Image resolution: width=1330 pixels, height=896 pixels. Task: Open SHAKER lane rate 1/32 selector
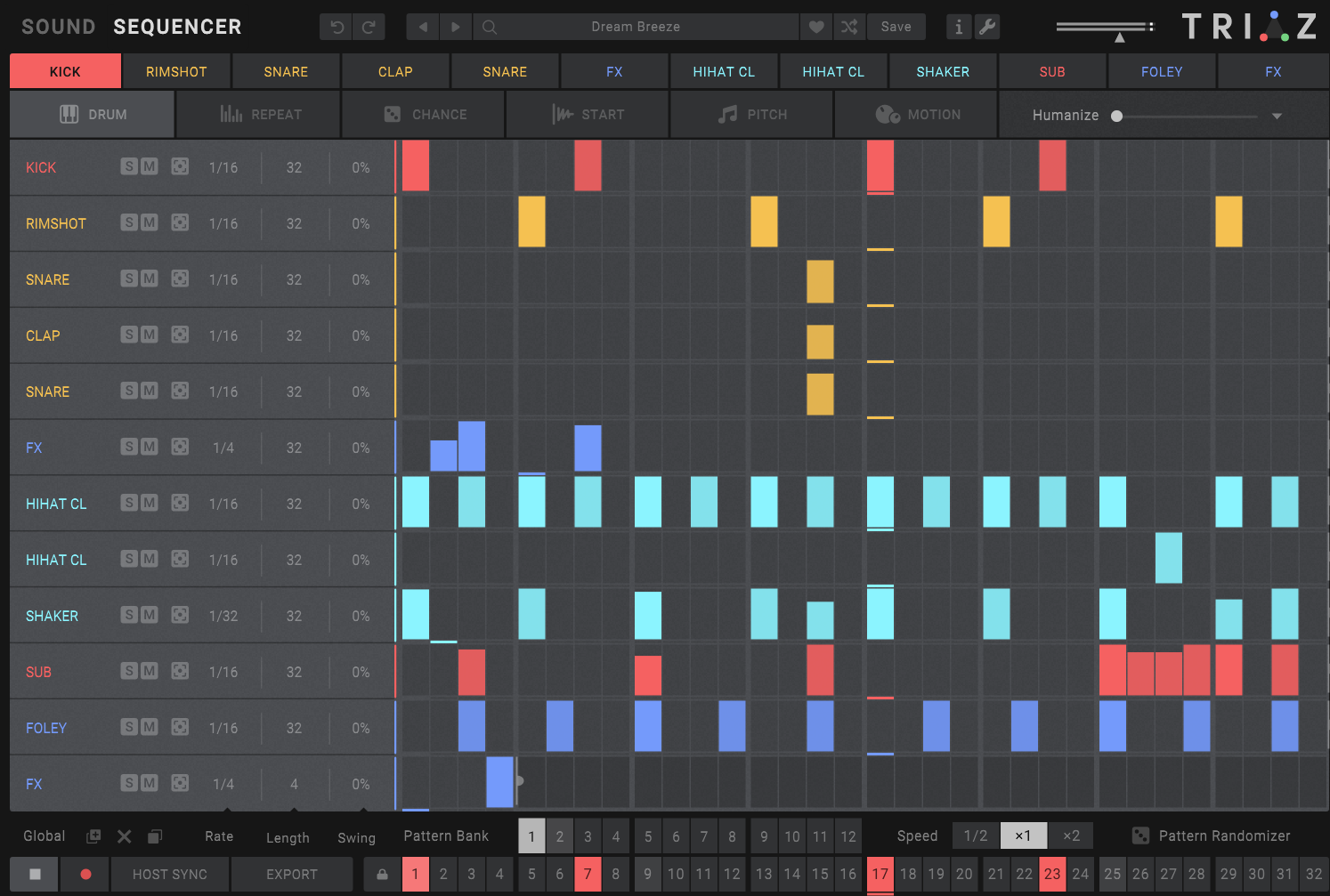223,616
